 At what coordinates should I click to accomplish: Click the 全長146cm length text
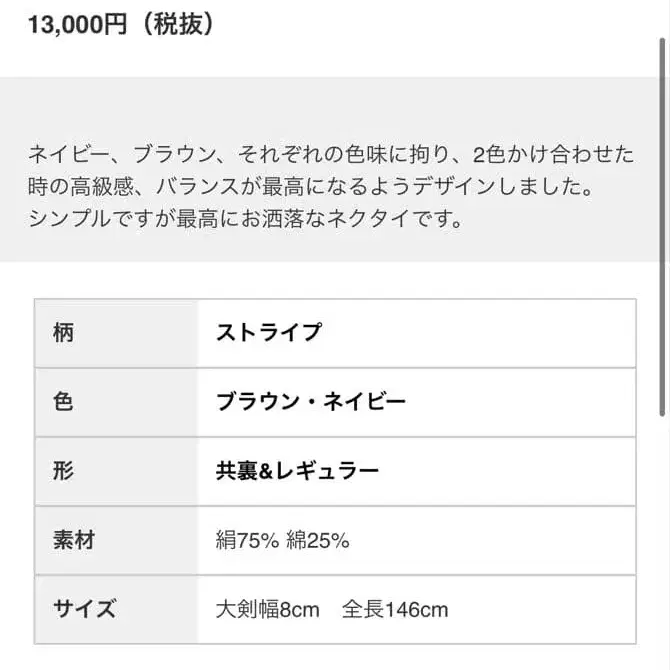395,608
